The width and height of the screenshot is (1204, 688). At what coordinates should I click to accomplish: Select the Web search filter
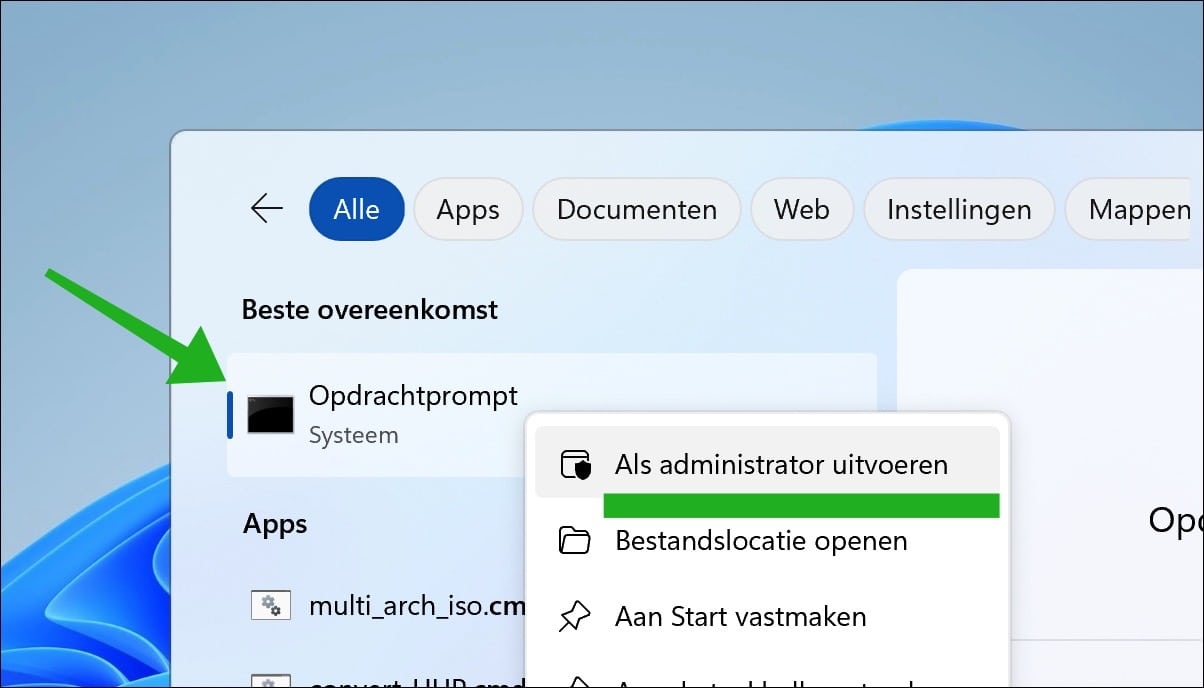801,209
